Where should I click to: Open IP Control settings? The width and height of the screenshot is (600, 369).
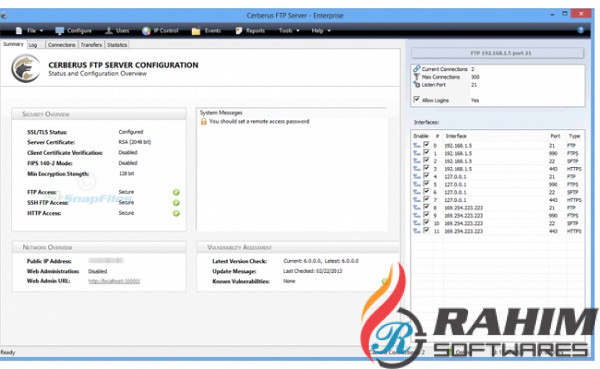[x=160, y=31]
